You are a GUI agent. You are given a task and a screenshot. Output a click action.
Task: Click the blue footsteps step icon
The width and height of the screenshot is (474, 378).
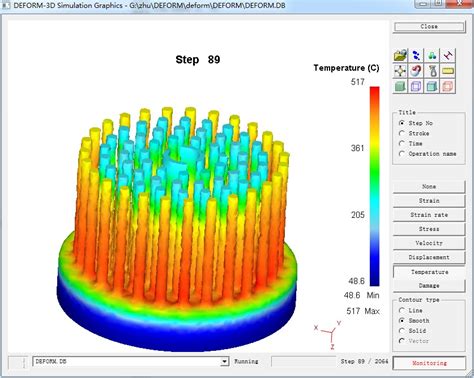point(416,55)
